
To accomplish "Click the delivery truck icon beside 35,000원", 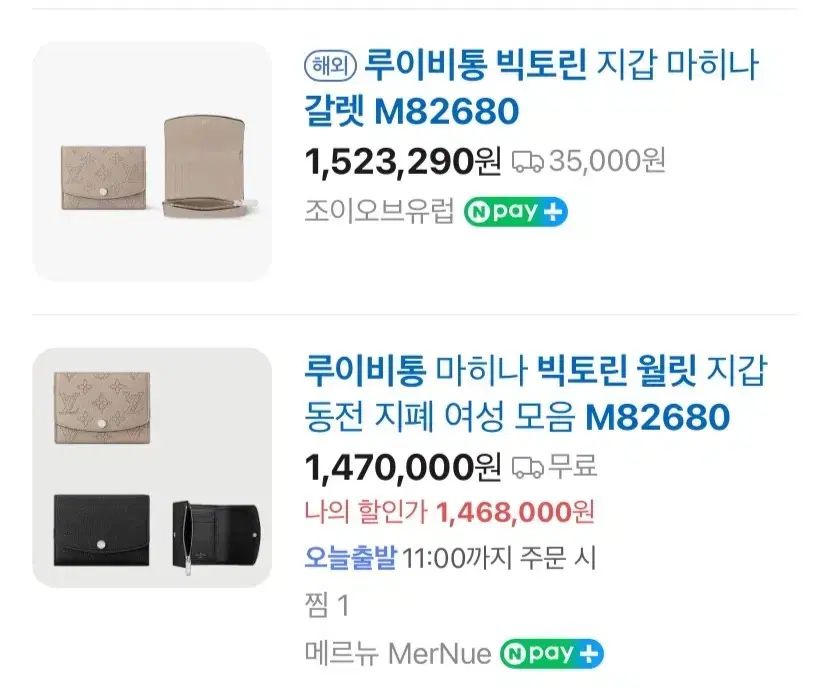I will pos(527,161).
